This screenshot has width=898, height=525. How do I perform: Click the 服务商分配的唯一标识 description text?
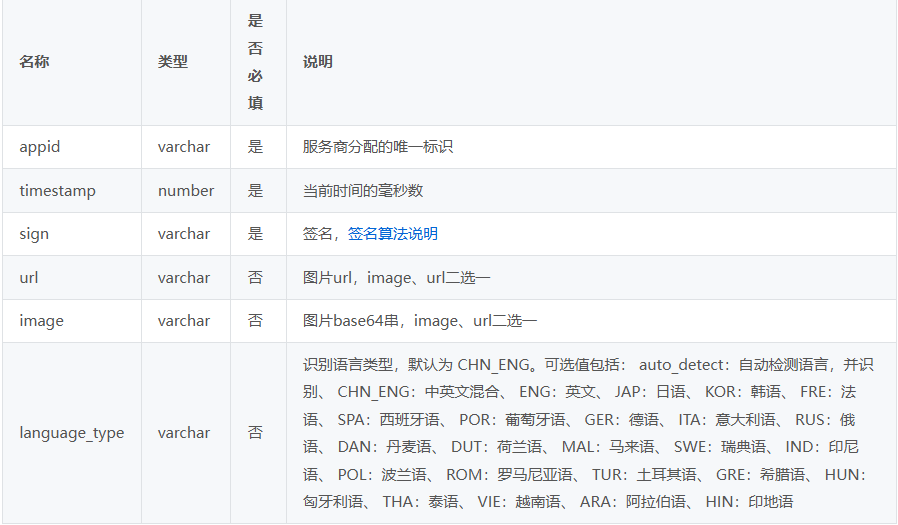point(378,147)
